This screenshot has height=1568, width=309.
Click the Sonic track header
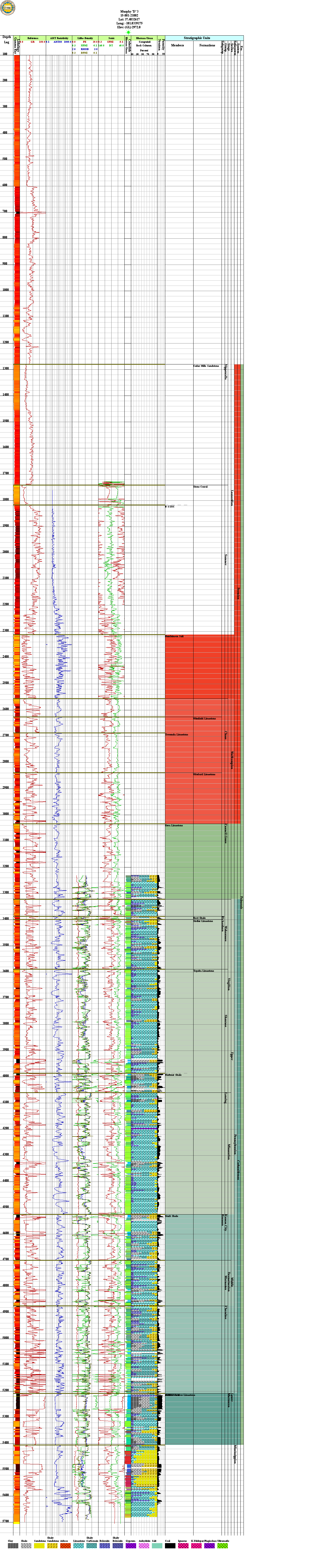click(x=111, y=38)
